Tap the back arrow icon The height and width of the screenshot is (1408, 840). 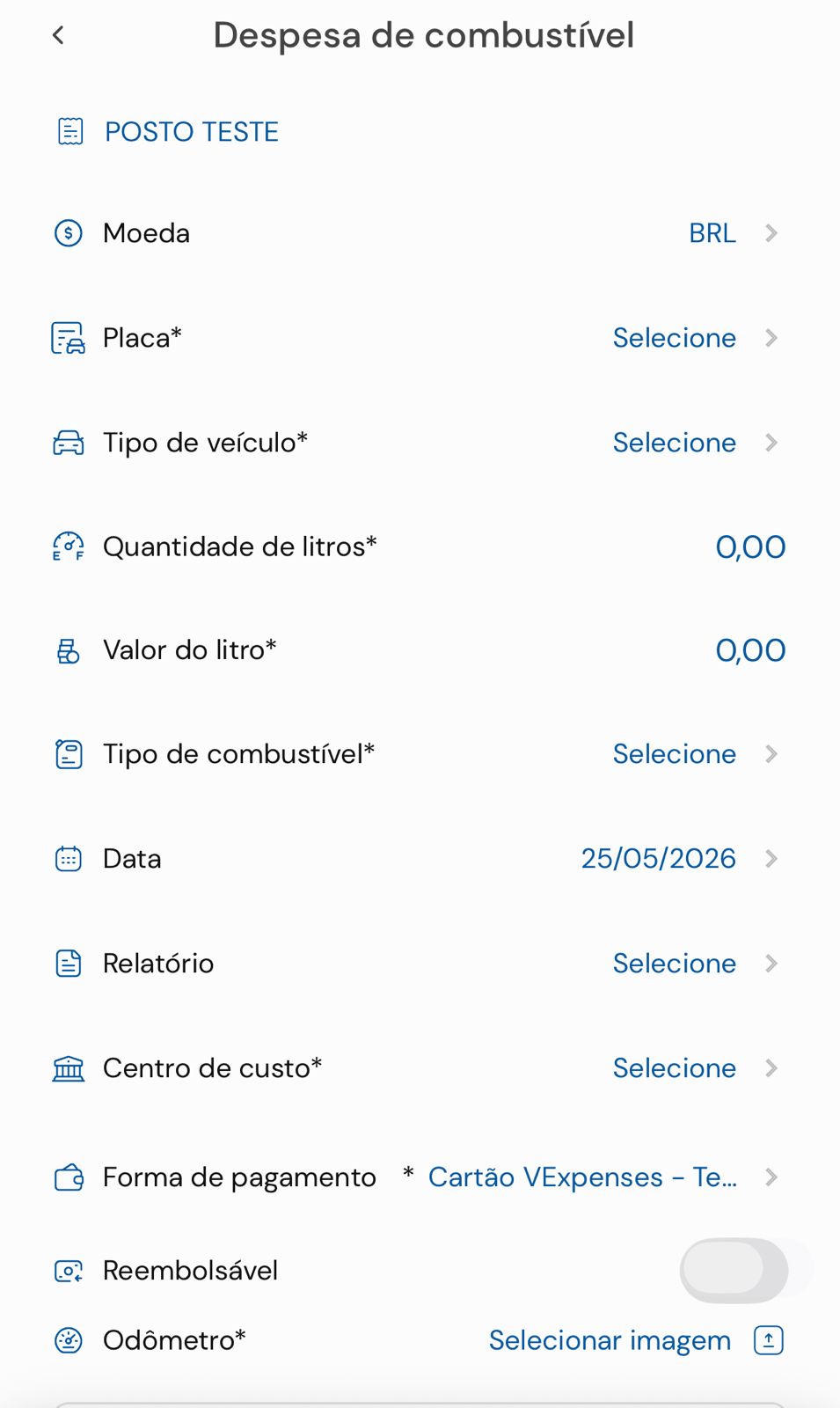coord(58,35)
